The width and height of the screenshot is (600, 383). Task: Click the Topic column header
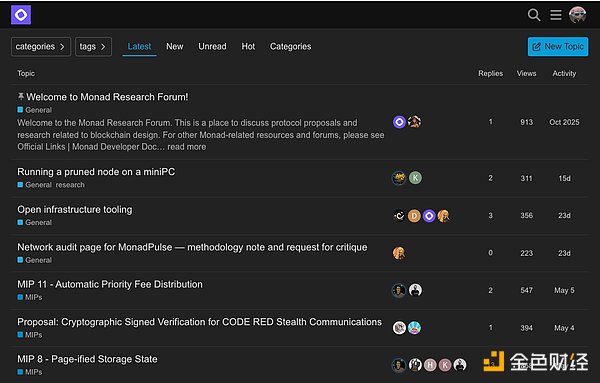click(x=26, y=73)
